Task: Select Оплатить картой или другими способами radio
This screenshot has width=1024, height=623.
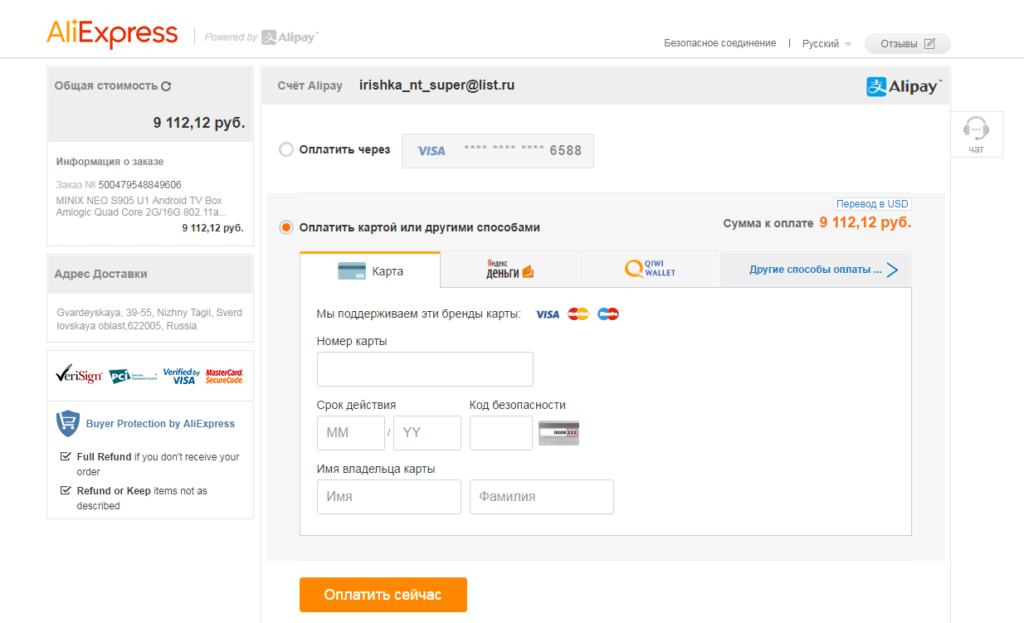Action: [286, 227]
